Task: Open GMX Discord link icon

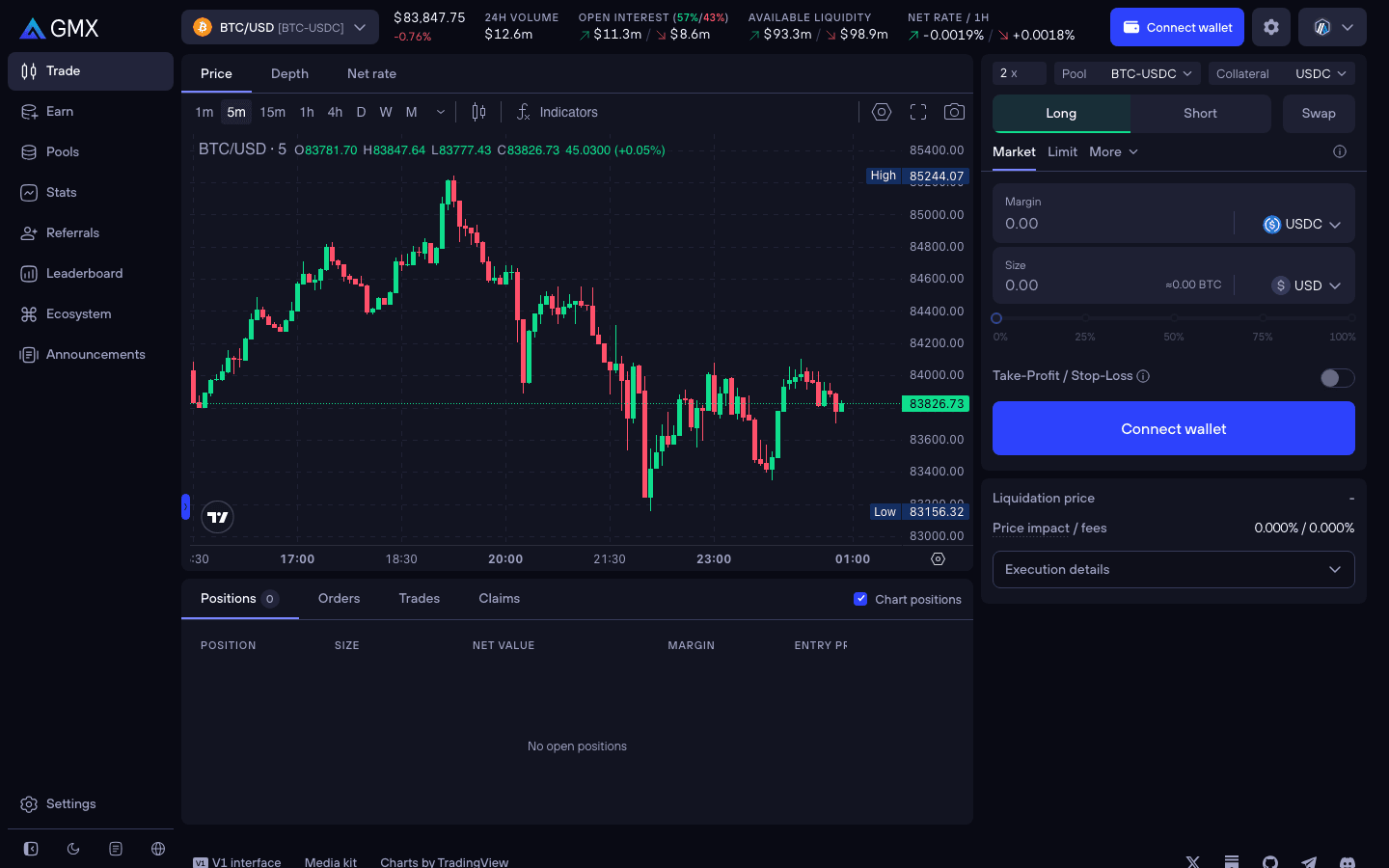Action: coord(1348,862)
